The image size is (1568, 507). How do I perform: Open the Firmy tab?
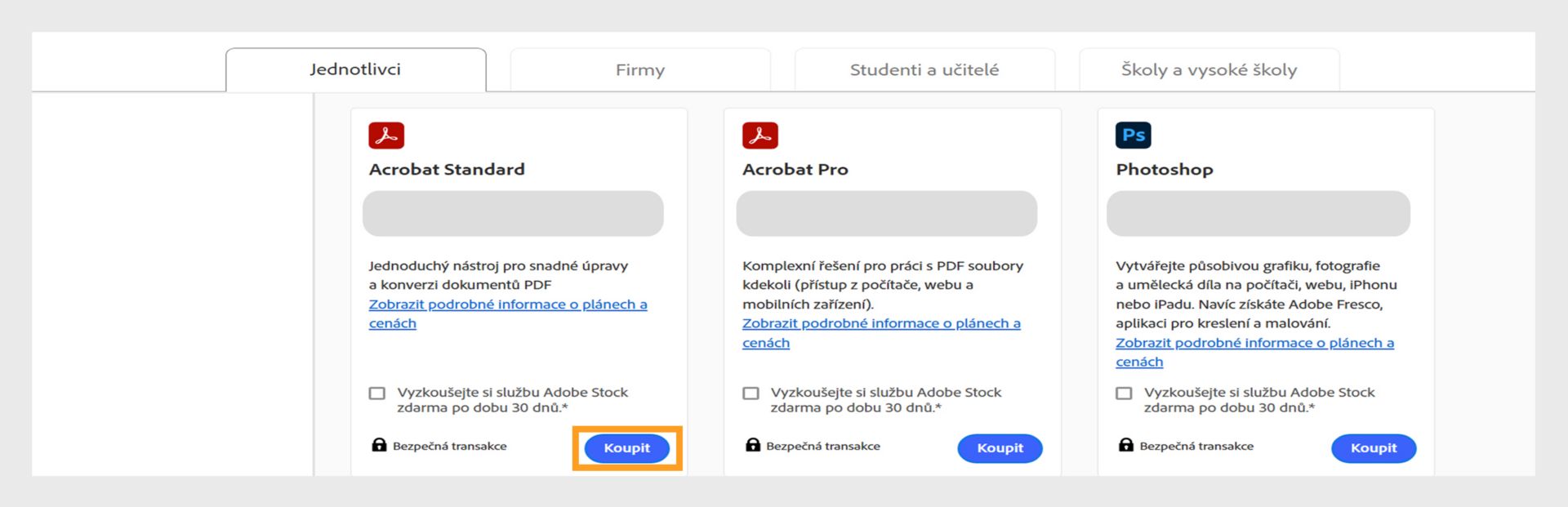coord(640,70)
